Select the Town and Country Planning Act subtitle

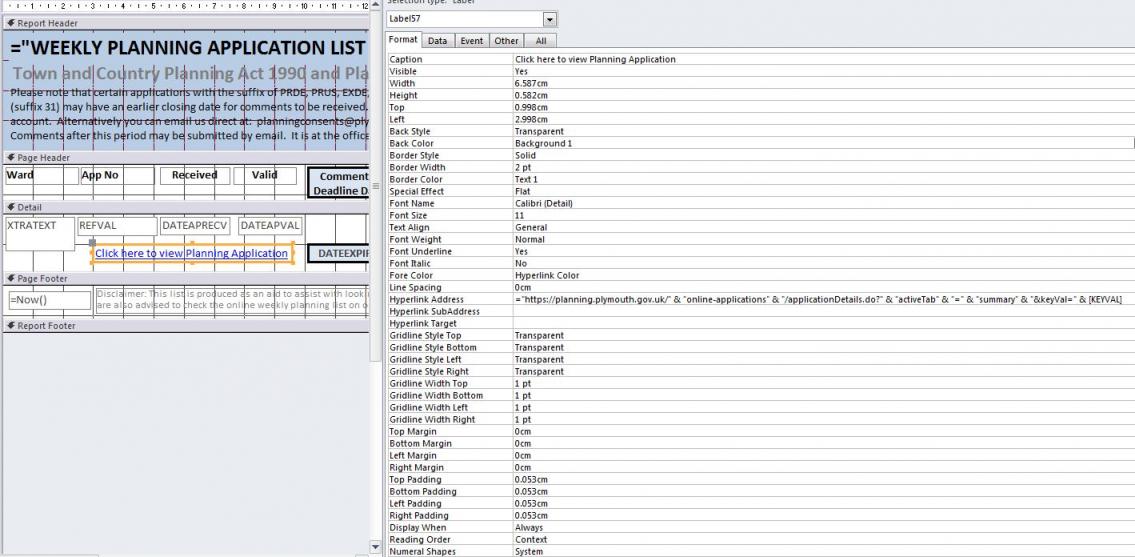(x=190, y=74)
